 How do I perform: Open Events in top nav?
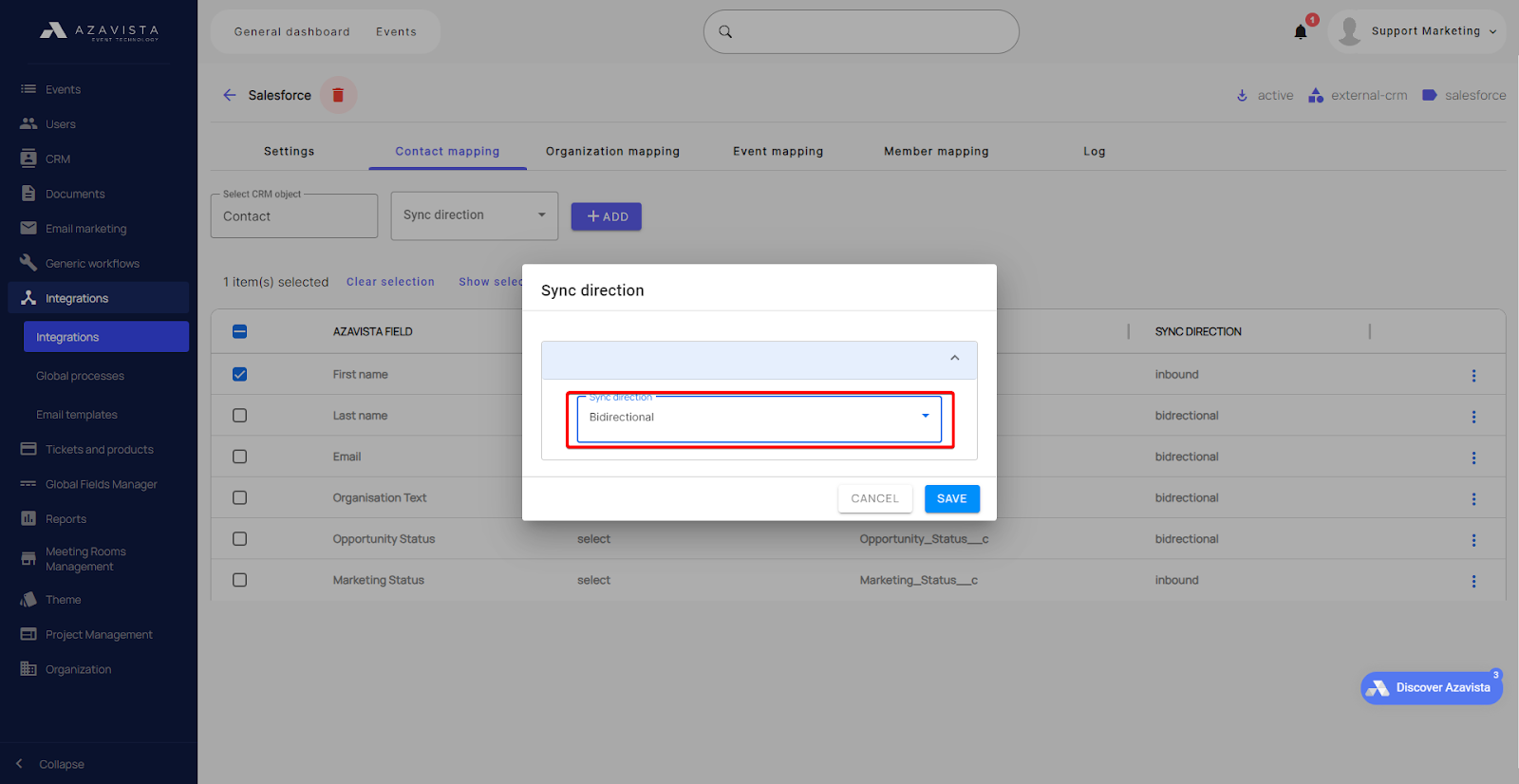pos(396,31)
